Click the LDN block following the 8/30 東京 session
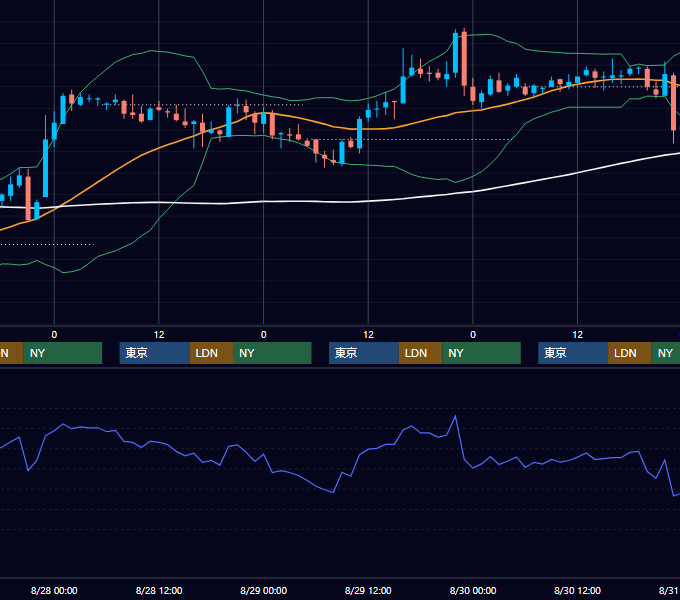 pyautogui.click(x=630, y=353)
